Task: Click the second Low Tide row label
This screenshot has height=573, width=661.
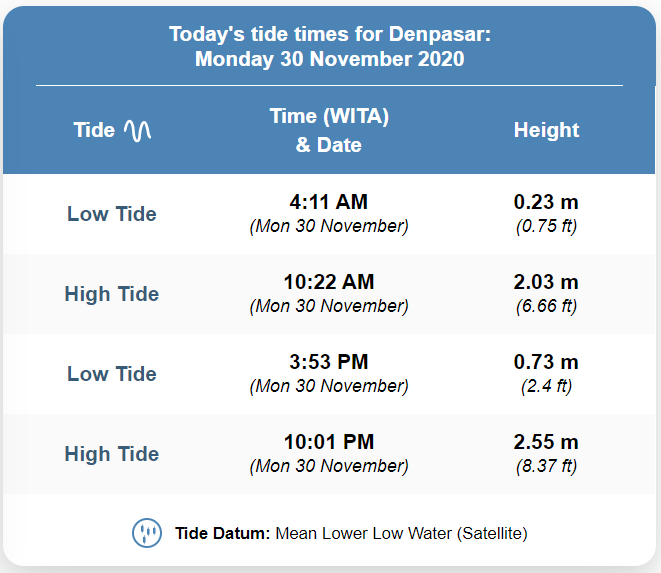Action: point(112,374)
